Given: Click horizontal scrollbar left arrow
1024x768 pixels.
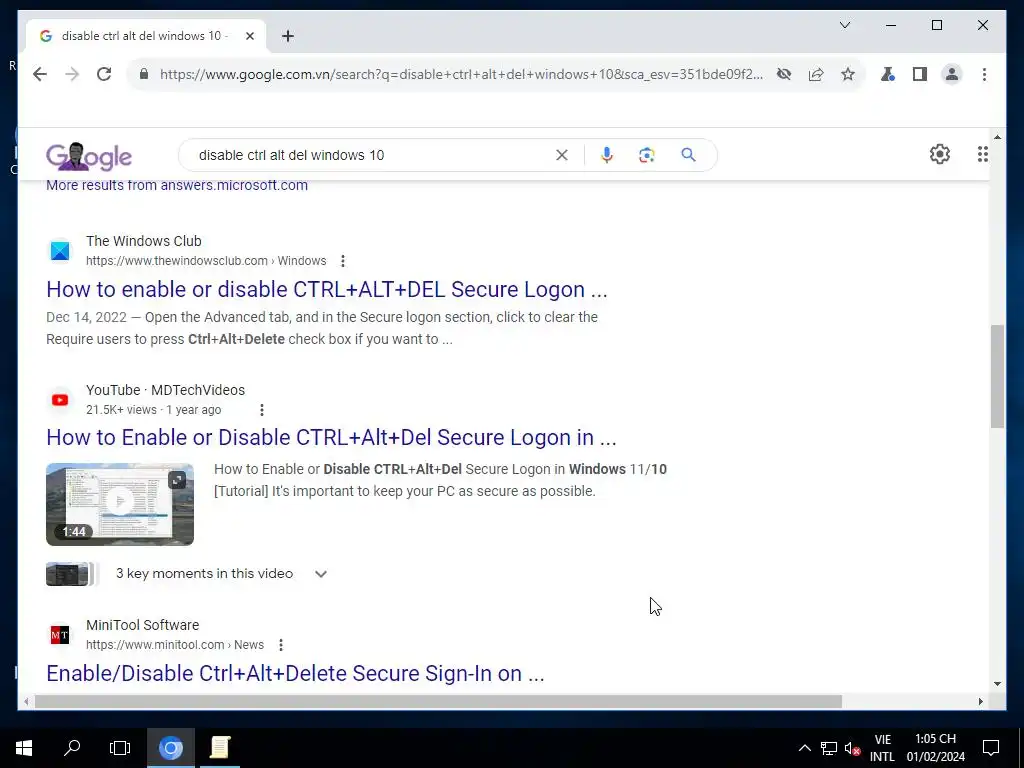Looking at the screenshot, I should click(x=25, y=702).
